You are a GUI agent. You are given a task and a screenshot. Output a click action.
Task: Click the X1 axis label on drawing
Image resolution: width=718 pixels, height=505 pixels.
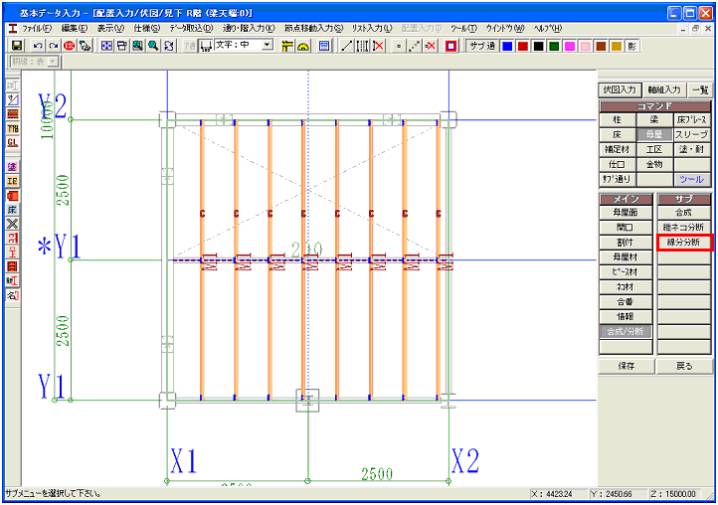[184, 461]
